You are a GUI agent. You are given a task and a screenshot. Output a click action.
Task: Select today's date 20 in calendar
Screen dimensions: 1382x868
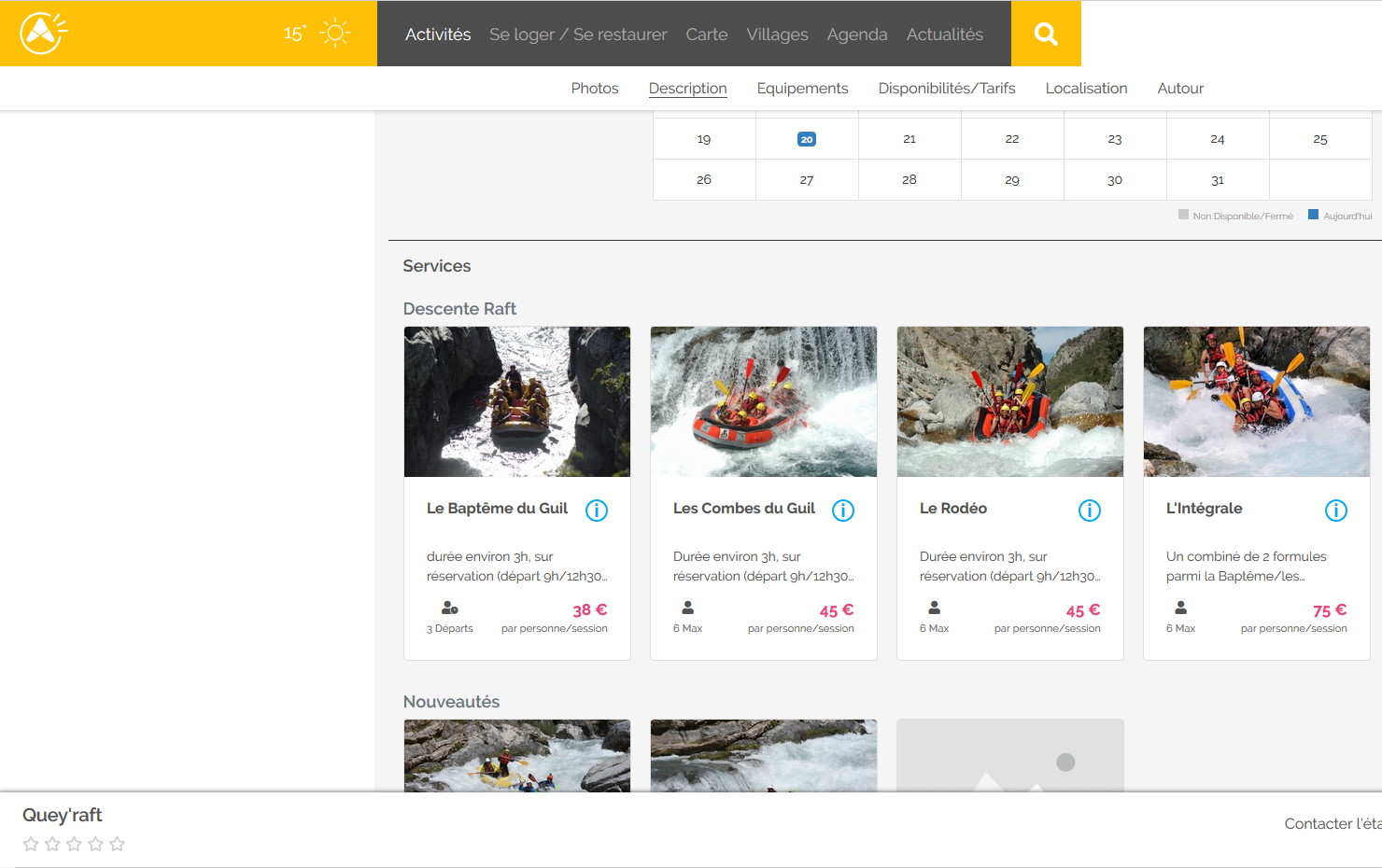807,139
